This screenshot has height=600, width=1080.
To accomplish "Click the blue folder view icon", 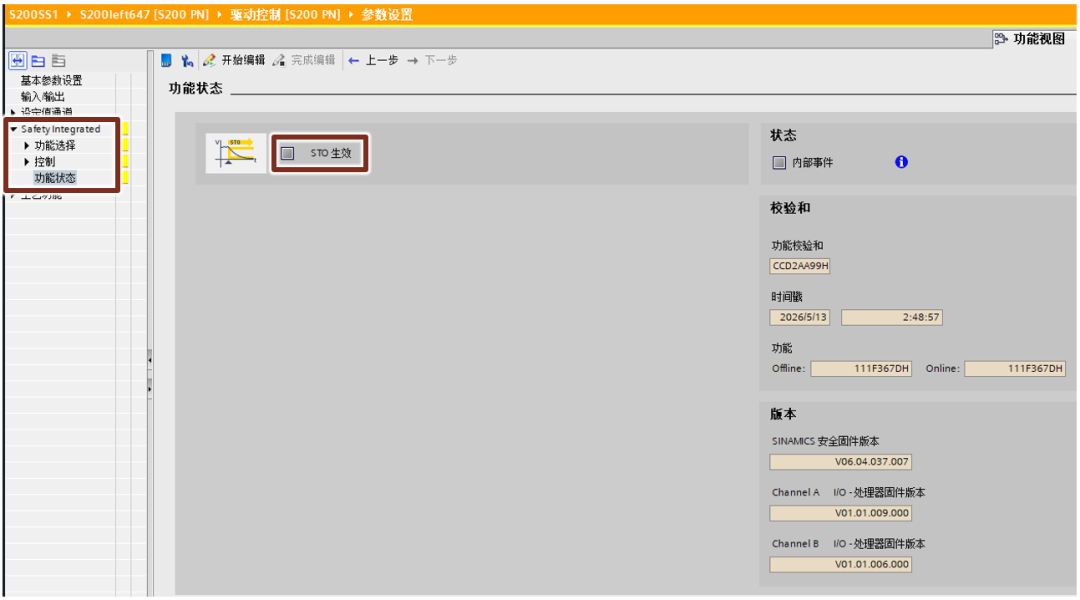I will click(x=38, y=61).
